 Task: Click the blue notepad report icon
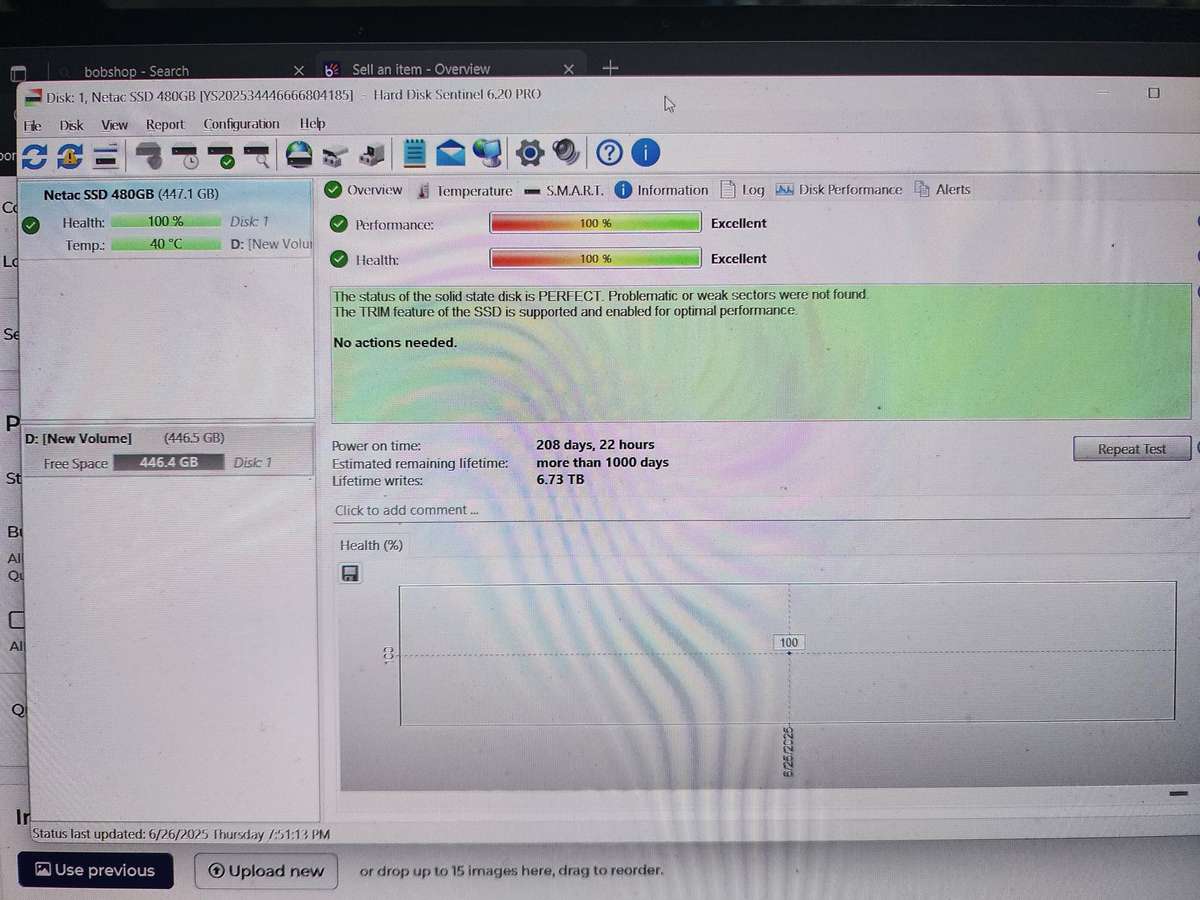click(x=415, y=154)
